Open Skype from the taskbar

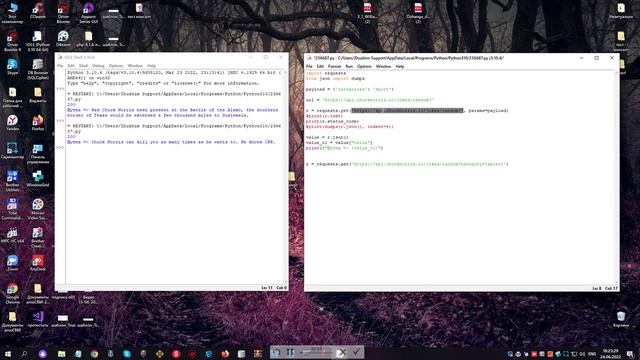[127, 353]
